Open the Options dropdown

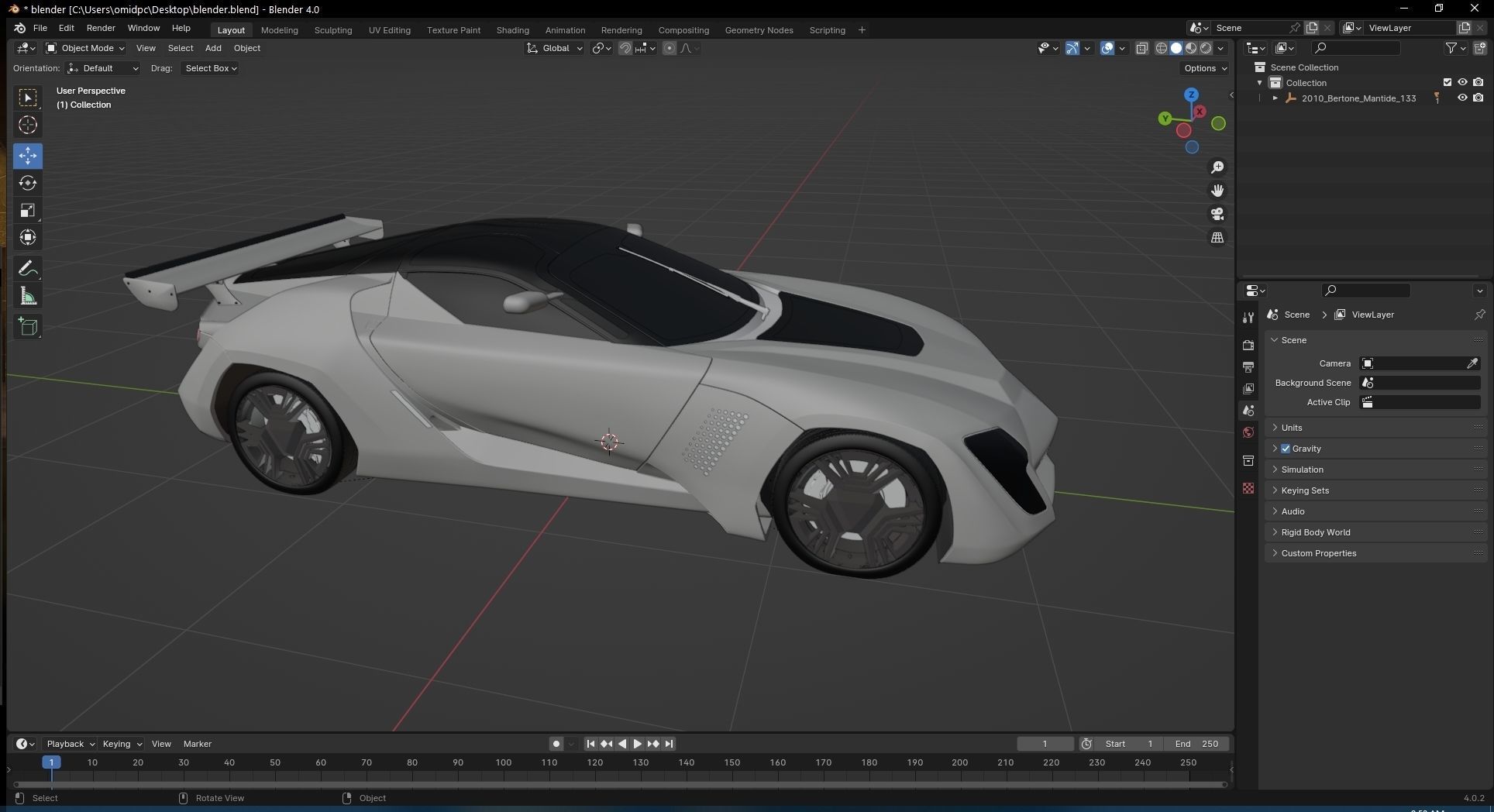(x=1205, y=68)
